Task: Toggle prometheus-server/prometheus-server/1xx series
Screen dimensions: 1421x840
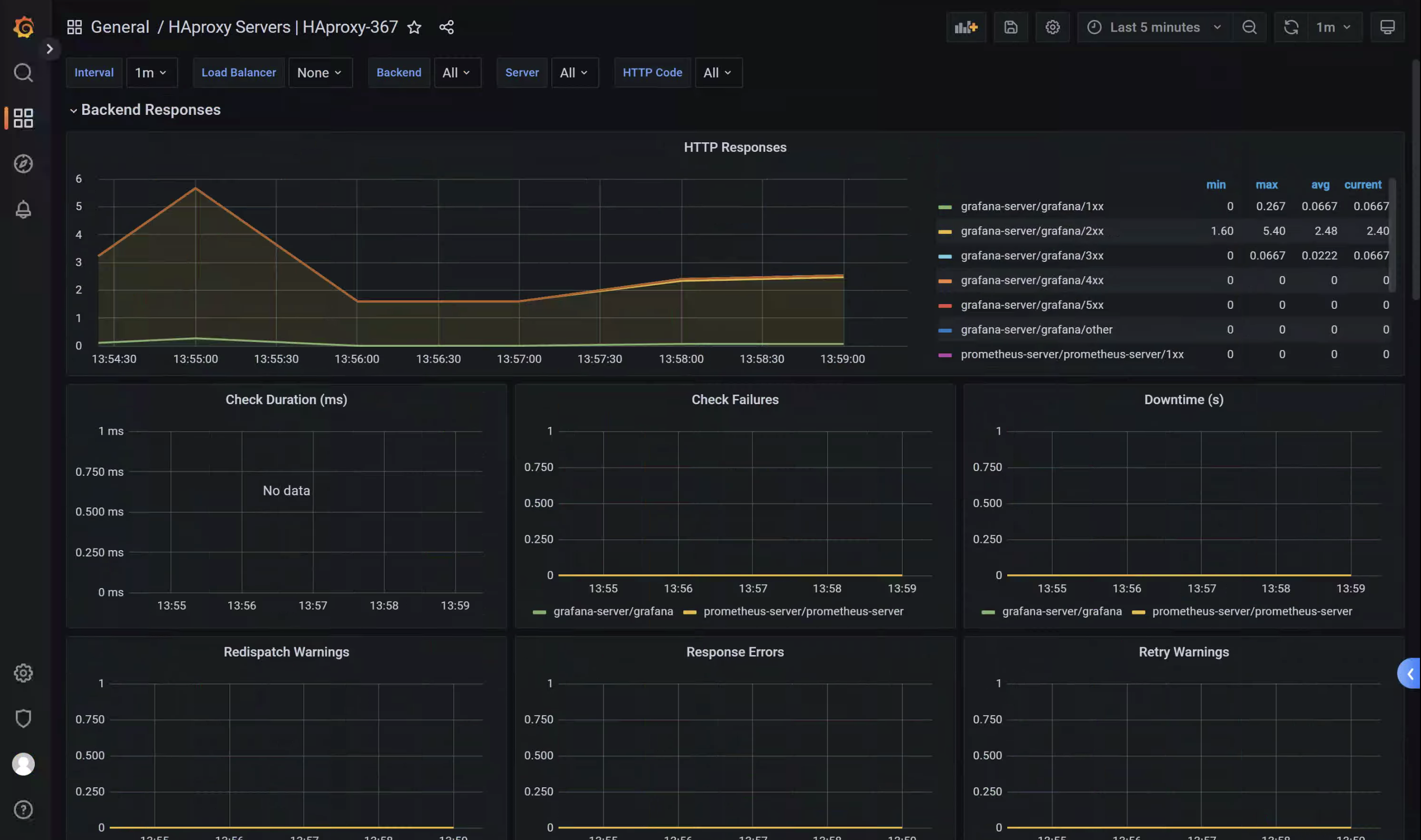Action: (x=1072, y=354)
